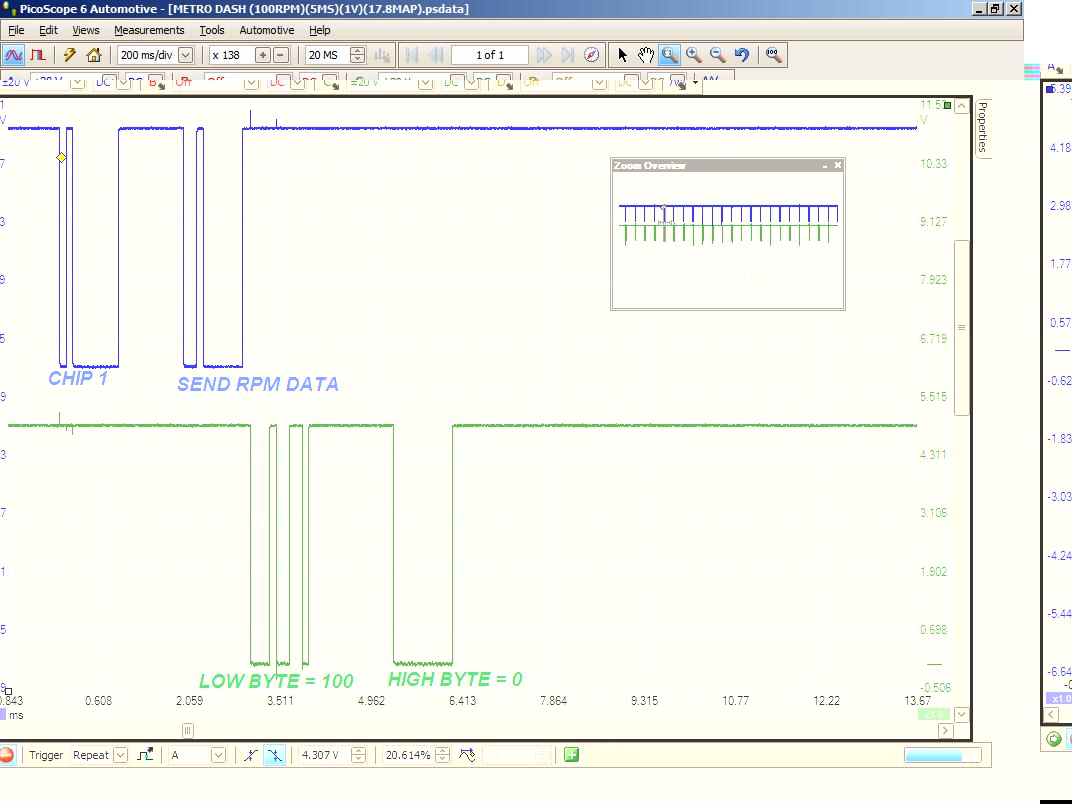This screenshot has width=1072, height=804.
Task: Click the trigger delay enable icon
Action: tap(467, 755)
